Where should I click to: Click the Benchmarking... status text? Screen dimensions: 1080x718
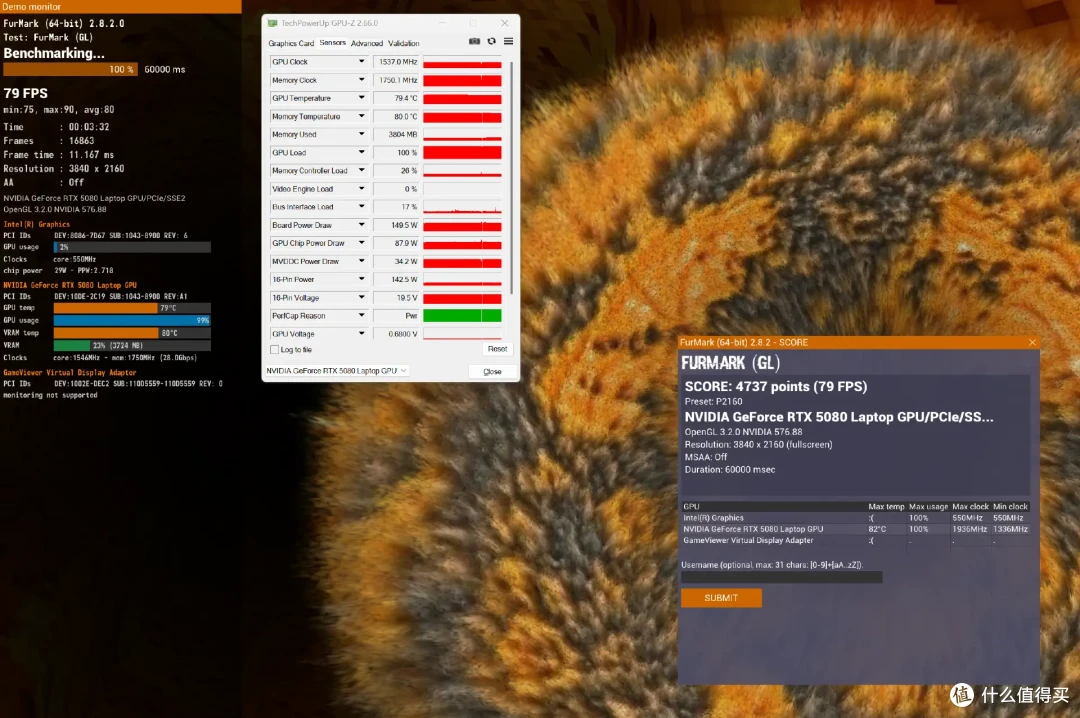pyautogui.click(x=54, y=53)
